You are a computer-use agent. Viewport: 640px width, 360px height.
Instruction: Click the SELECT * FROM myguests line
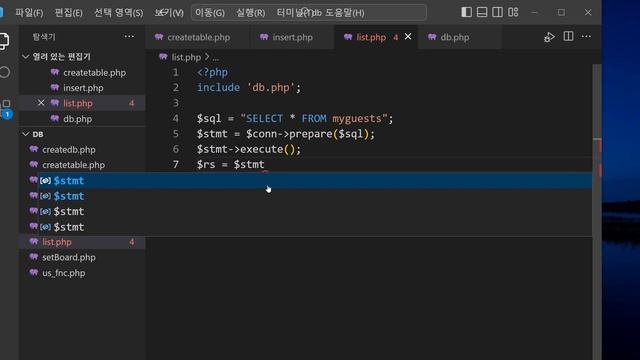pyautogui.click(x=295, y=118)
